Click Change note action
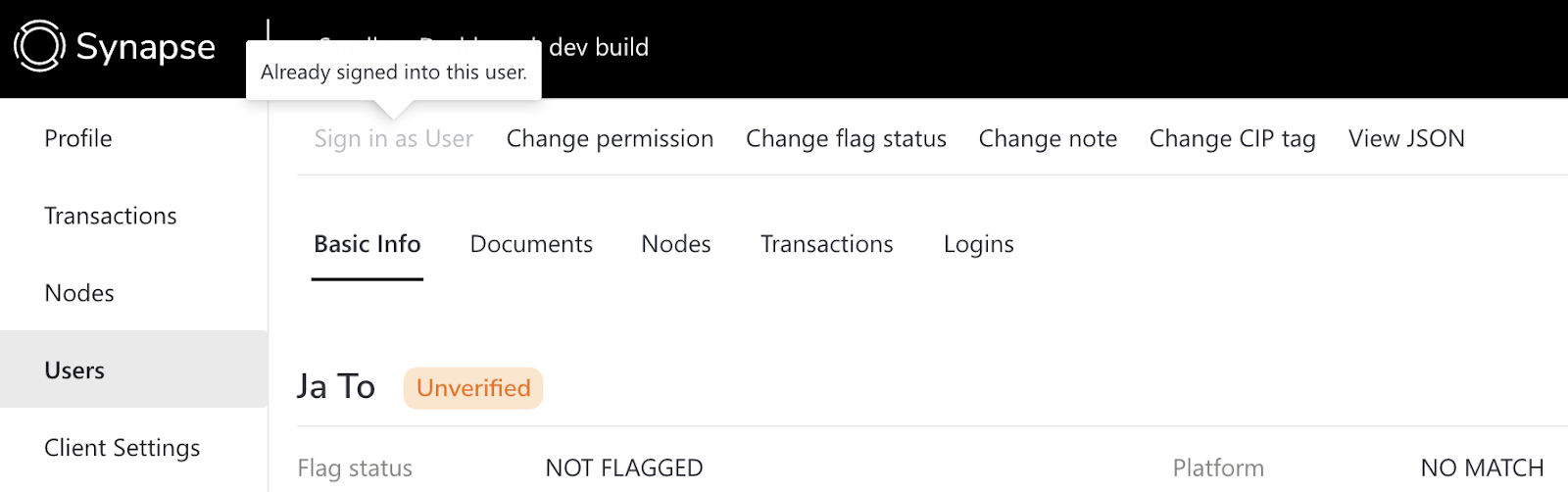 click(x=1048, y=139)
